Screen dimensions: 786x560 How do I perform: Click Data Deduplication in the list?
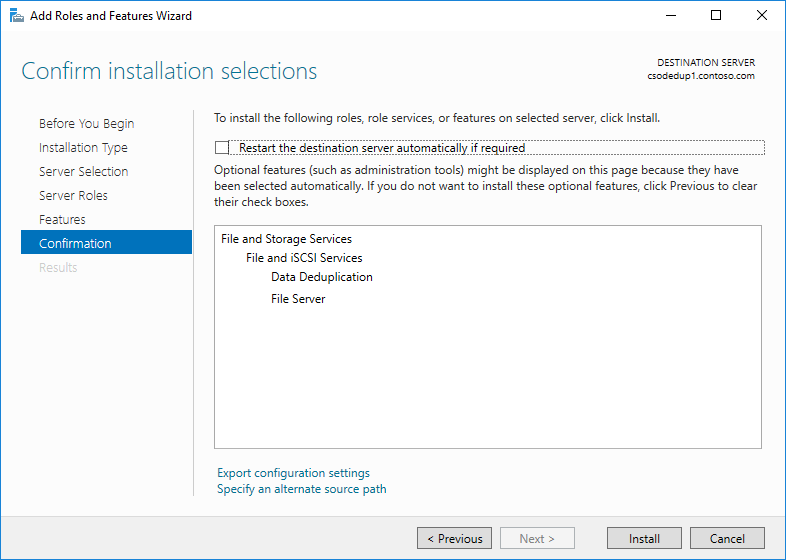click(321, 277)
